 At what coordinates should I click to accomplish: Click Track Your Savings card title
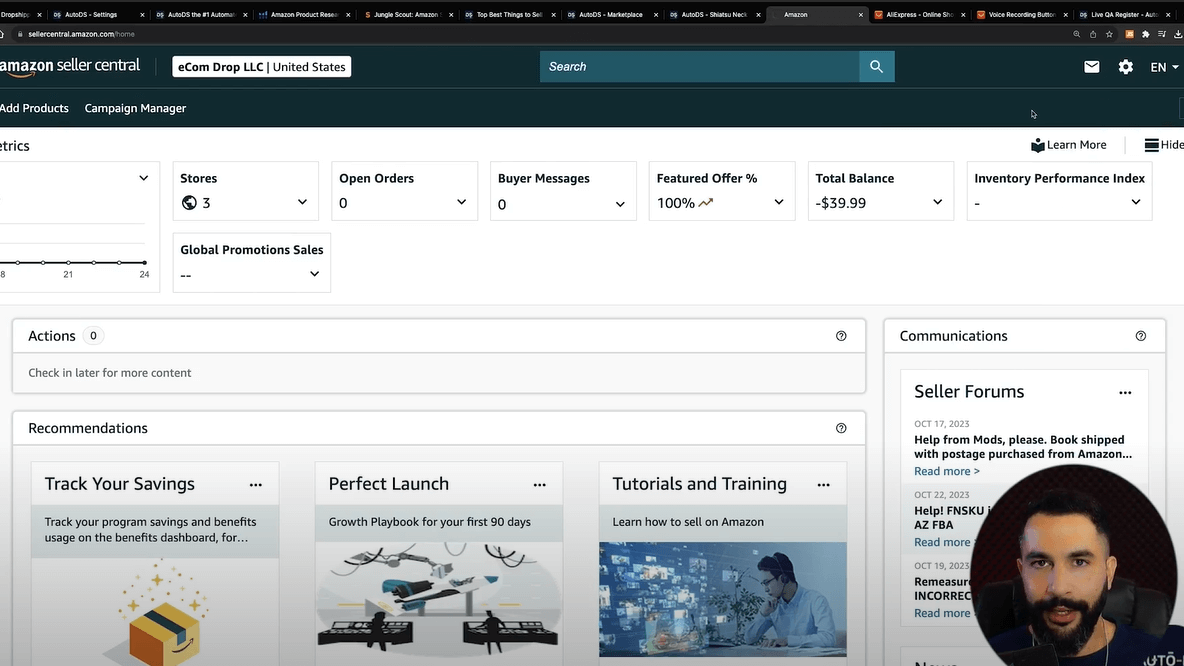119,483
